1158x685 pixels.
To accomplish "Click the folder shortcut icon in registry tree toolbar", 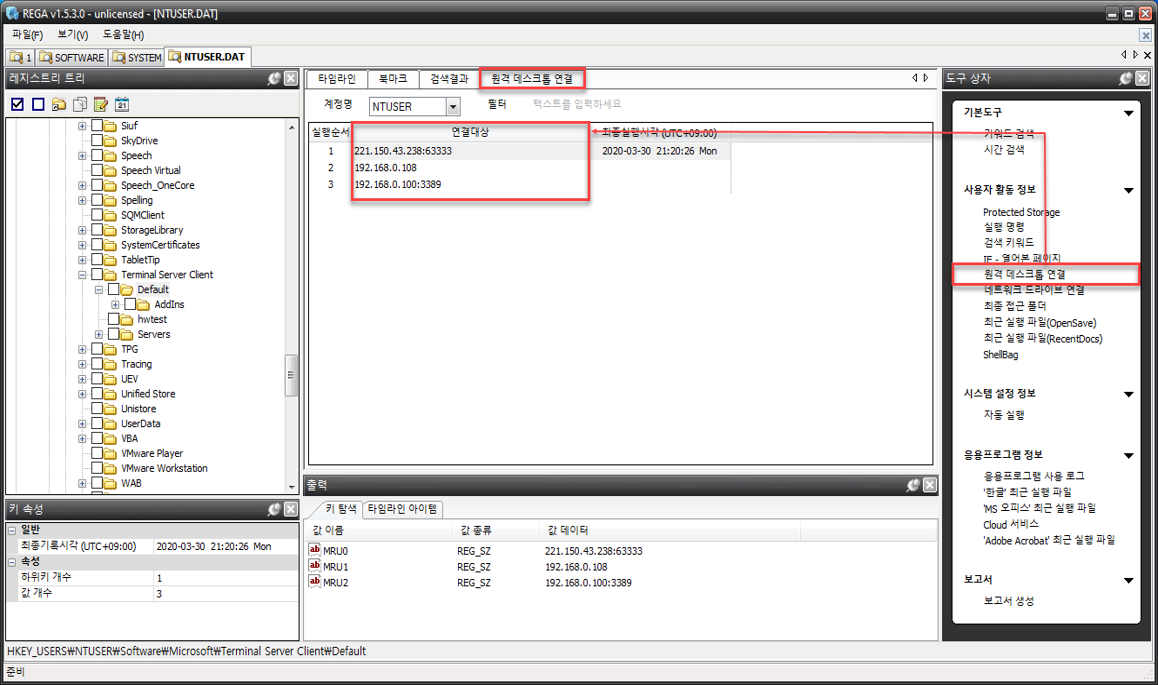I will click(59, 104).
